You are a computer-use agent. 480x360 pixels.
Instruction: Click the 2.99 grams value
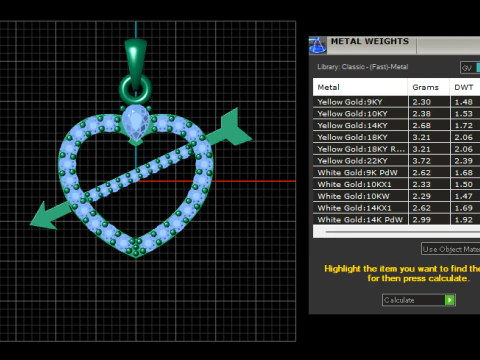[x=422, y=220]
